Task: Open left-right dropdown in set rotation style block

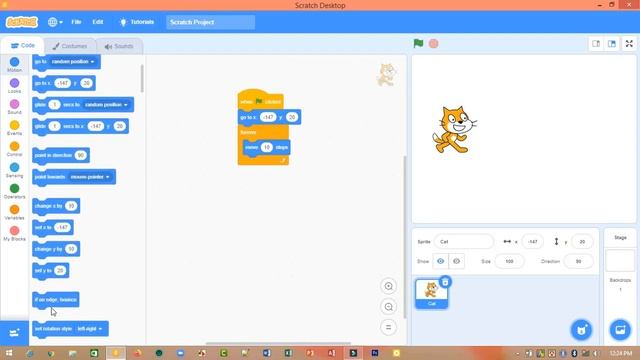Action: (x=90, y=329)
